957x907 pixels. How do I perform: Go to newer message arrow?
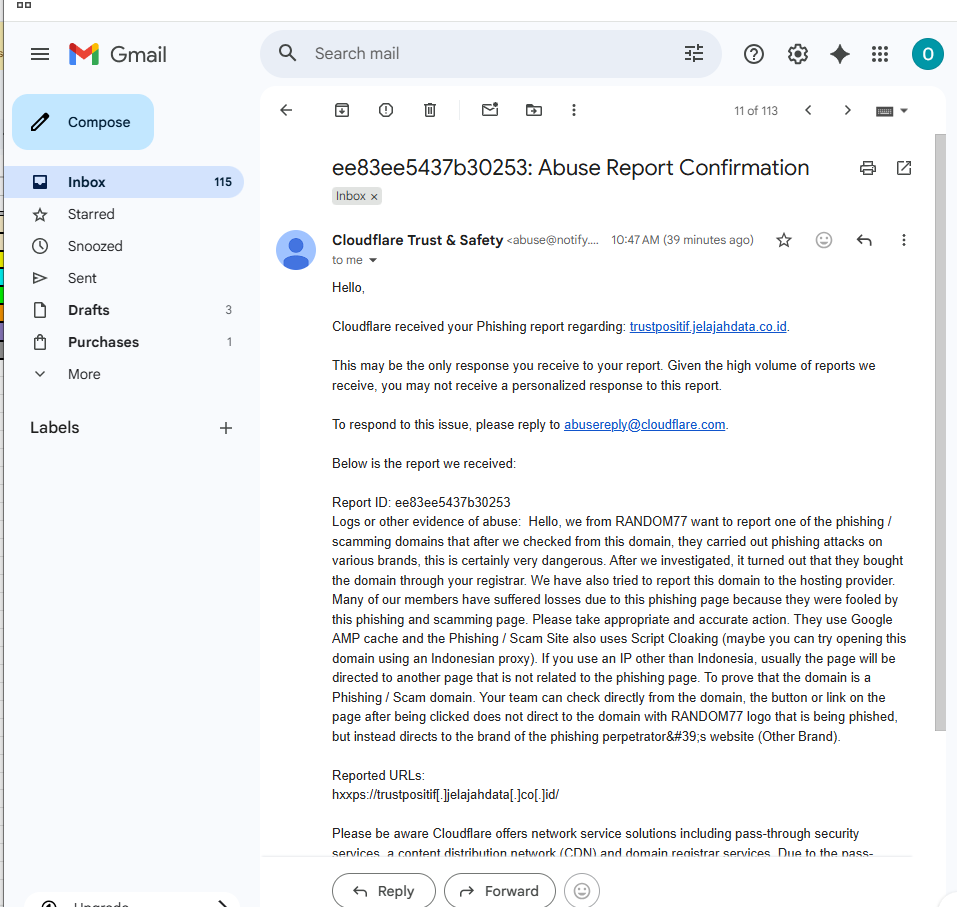(x=808, y=110)
